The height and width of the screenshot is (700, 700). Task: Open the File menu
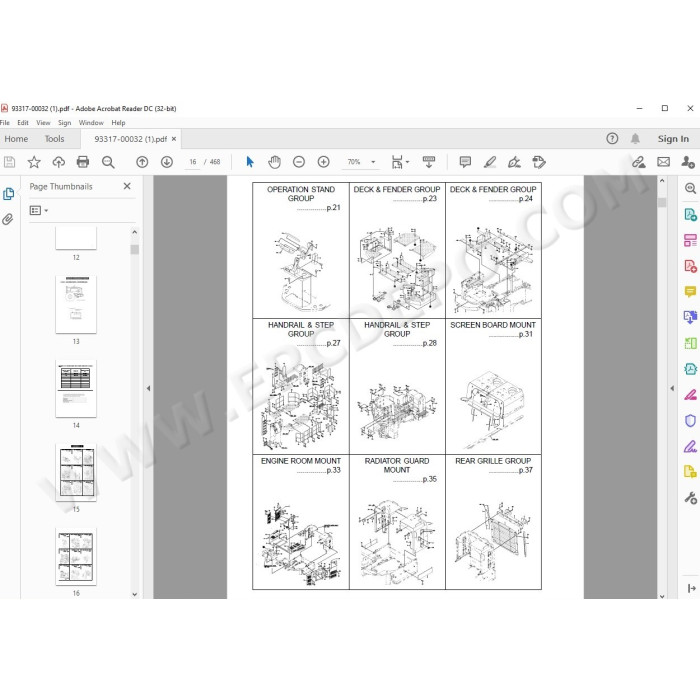coord(5,123)
